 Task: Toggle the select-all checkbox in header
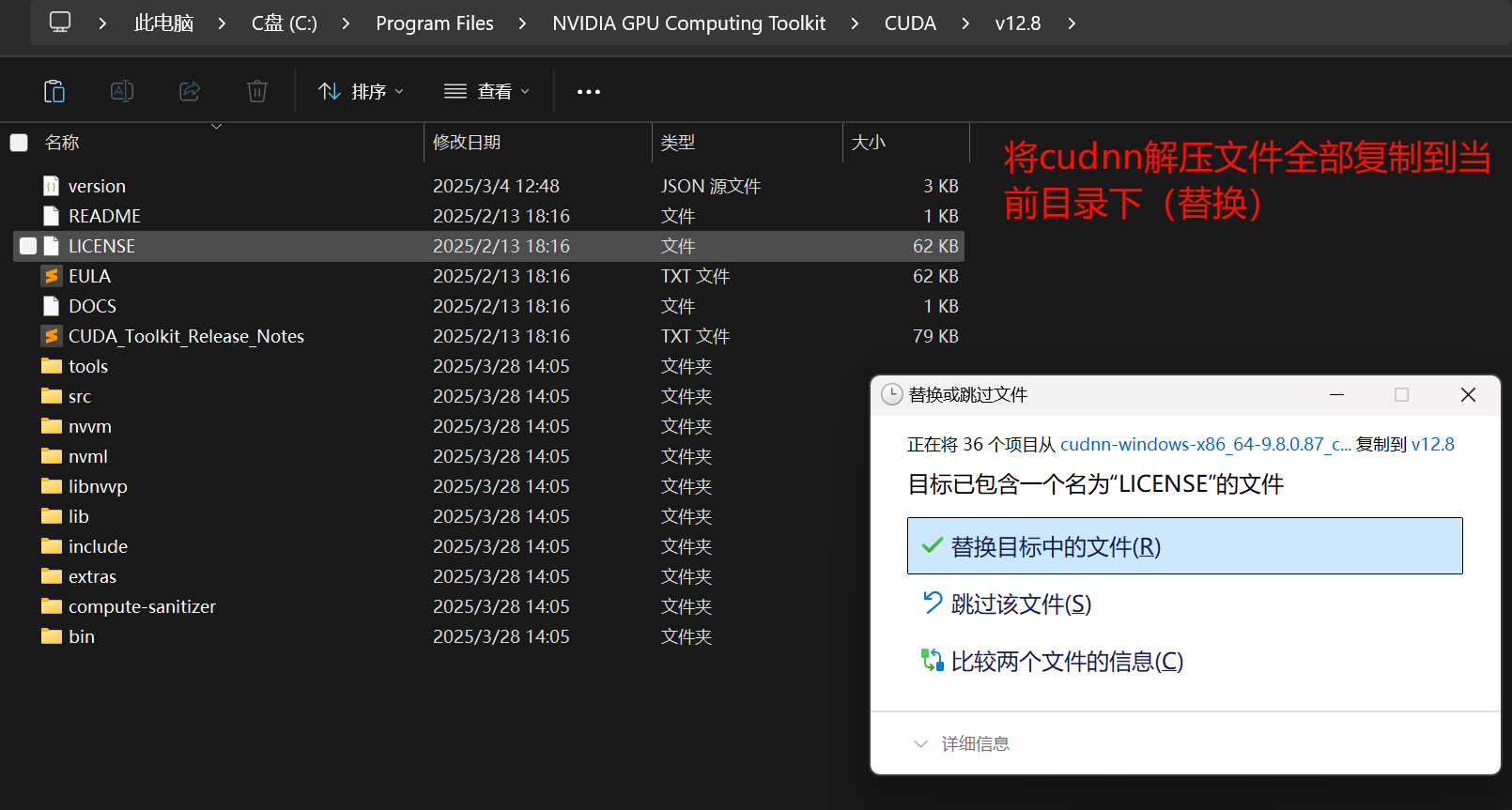coord(19,143)
